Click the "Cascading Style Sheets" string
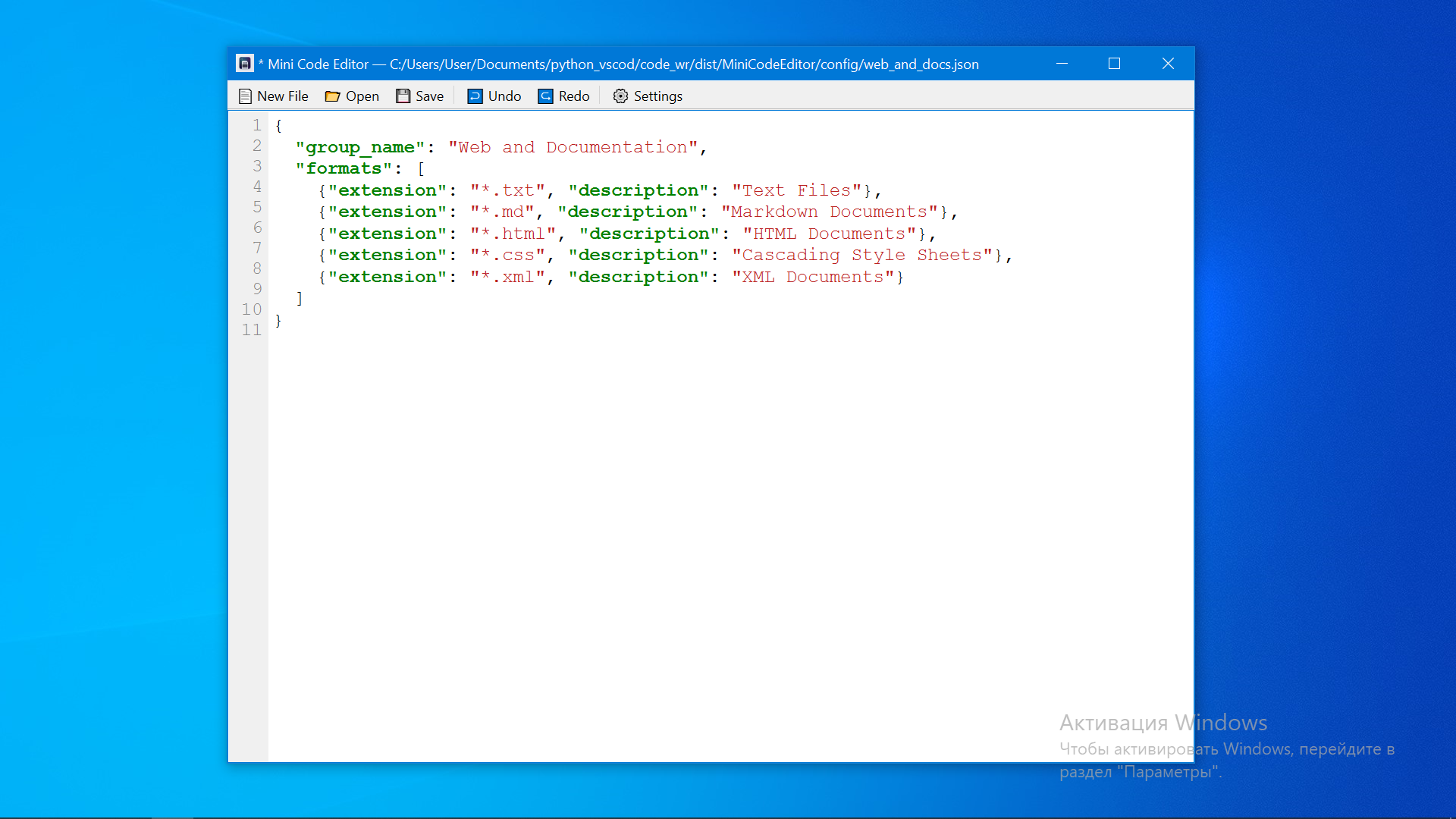Viewport: 1456px width, 819px height. click(862, 255)
